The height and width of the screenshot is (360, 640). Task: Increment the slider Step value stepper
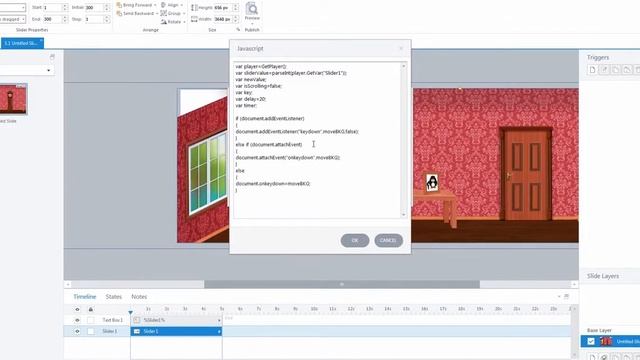click(107, 17)
